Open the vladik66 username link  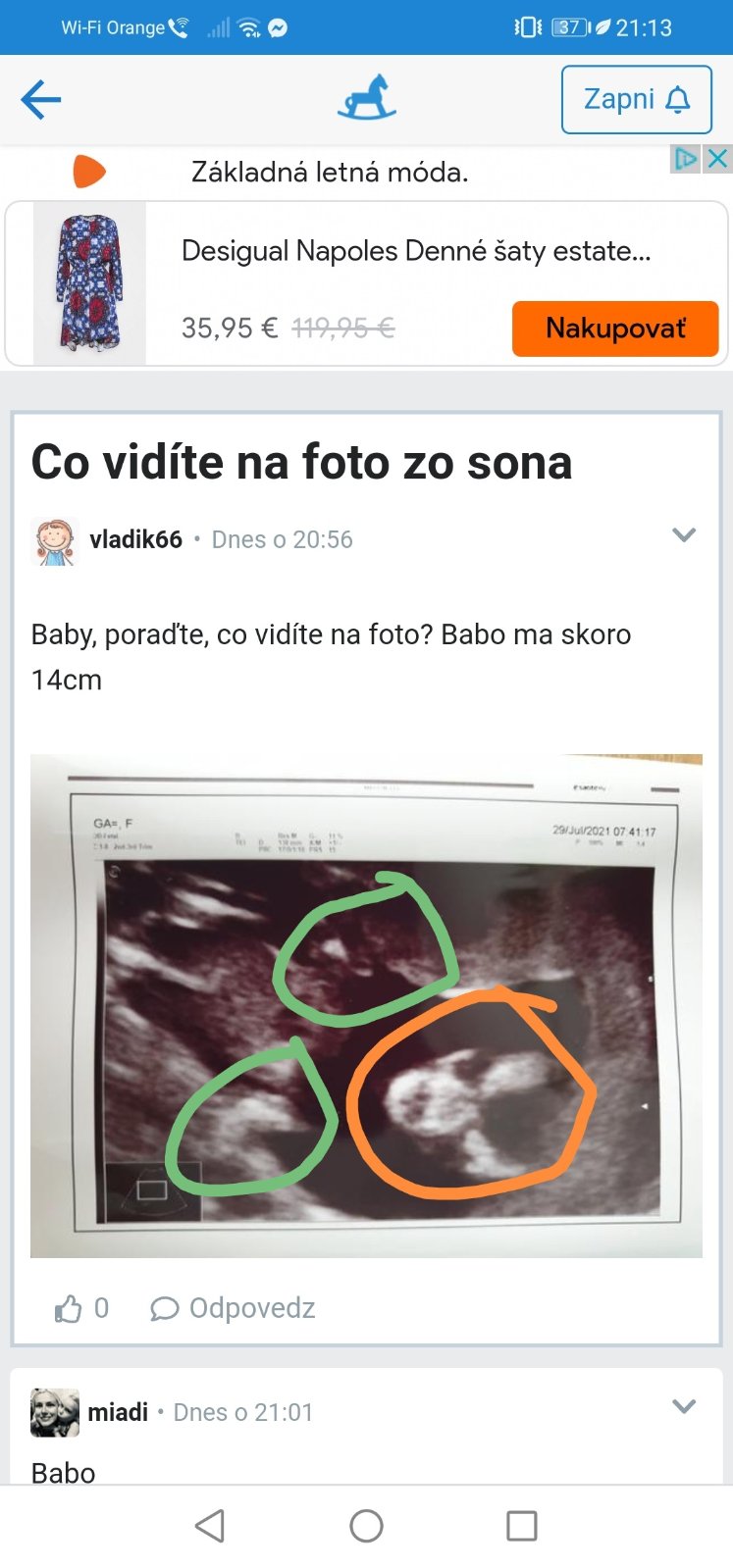point(135,539)
